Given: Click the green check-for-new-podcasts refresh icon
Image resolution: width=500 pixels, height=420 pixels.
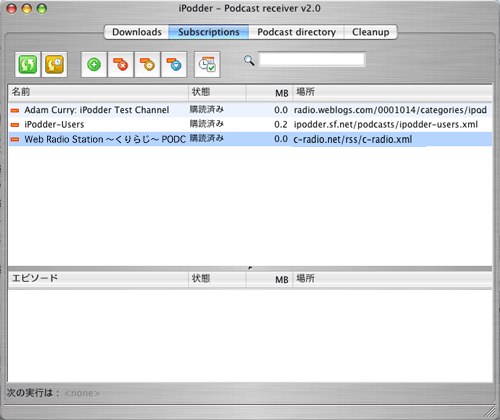Looking at the screenshot, I should pos(28,64).
